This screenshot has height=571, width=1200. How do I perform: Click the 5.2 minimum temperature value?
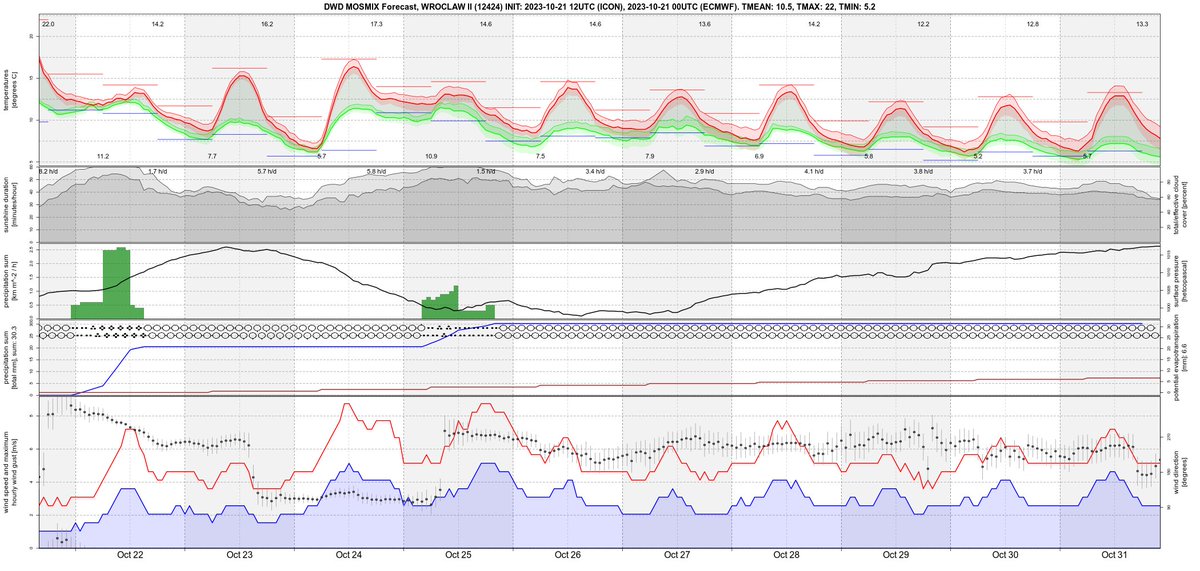(x=978, y=157)
